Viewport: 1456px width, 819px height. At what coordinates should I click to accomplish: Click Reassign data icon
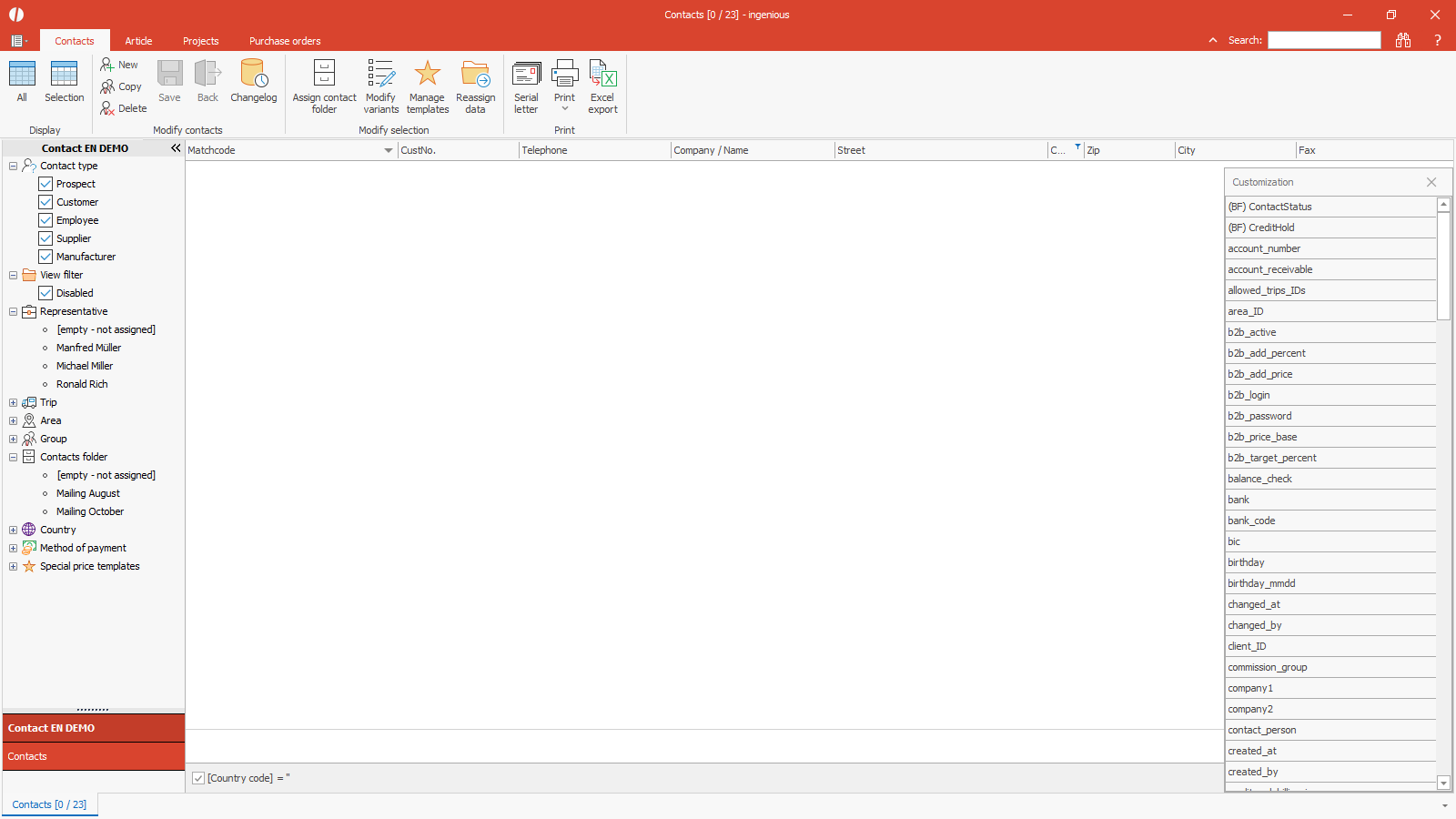475,75
